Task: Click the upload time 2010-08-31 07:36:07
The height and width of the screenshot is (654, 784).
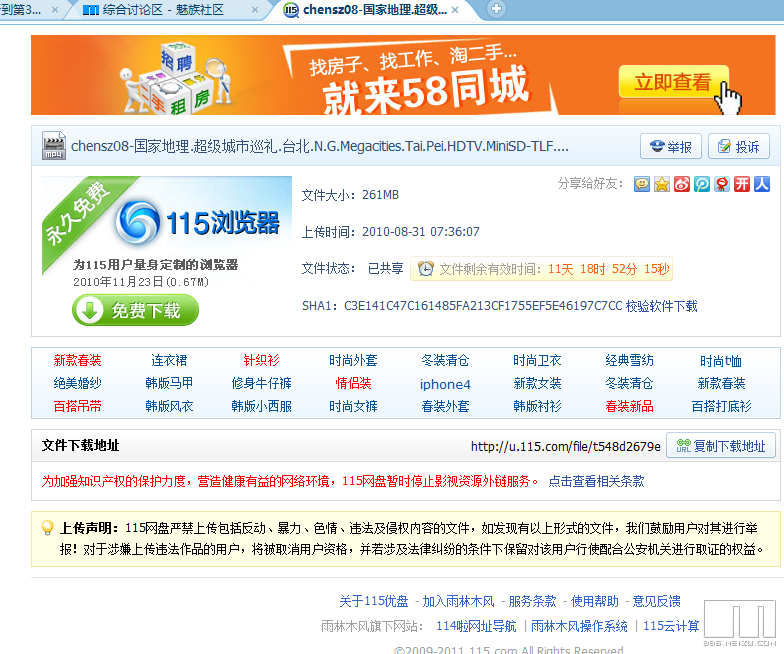Action: pyautogui.click(x=420, y=232)
